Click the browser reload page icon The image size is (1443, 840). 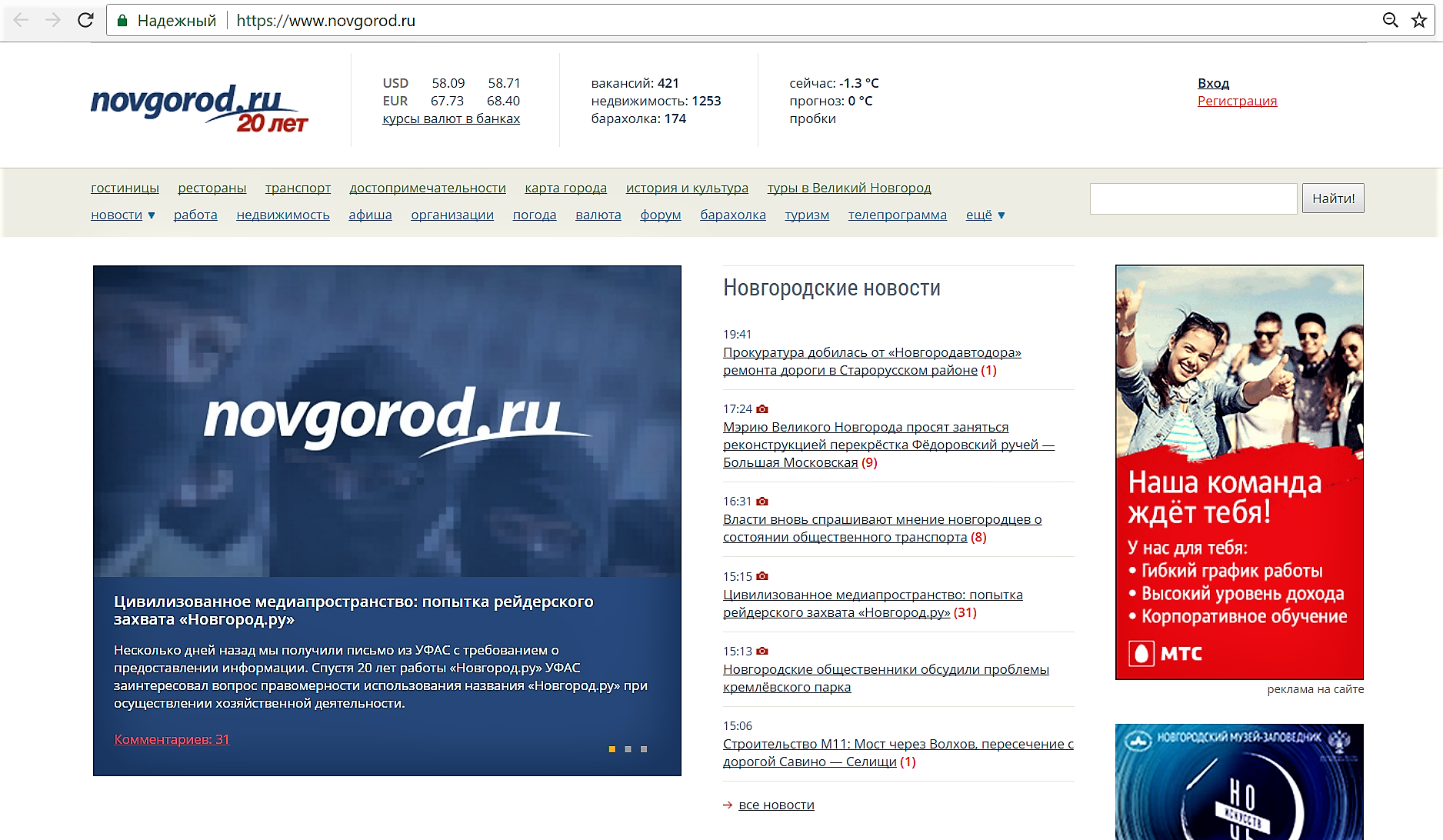point(85,20)
